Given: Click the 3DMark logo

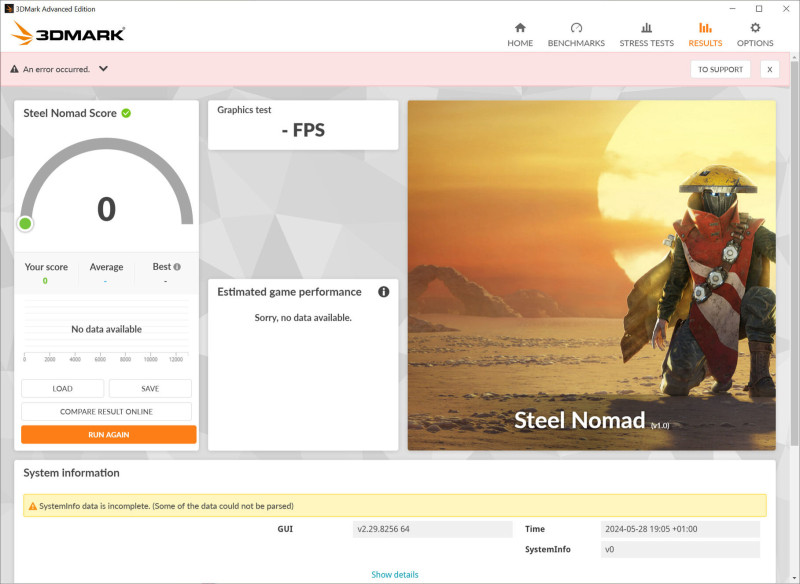Looking at the screenshot, I should coord(68,33).
